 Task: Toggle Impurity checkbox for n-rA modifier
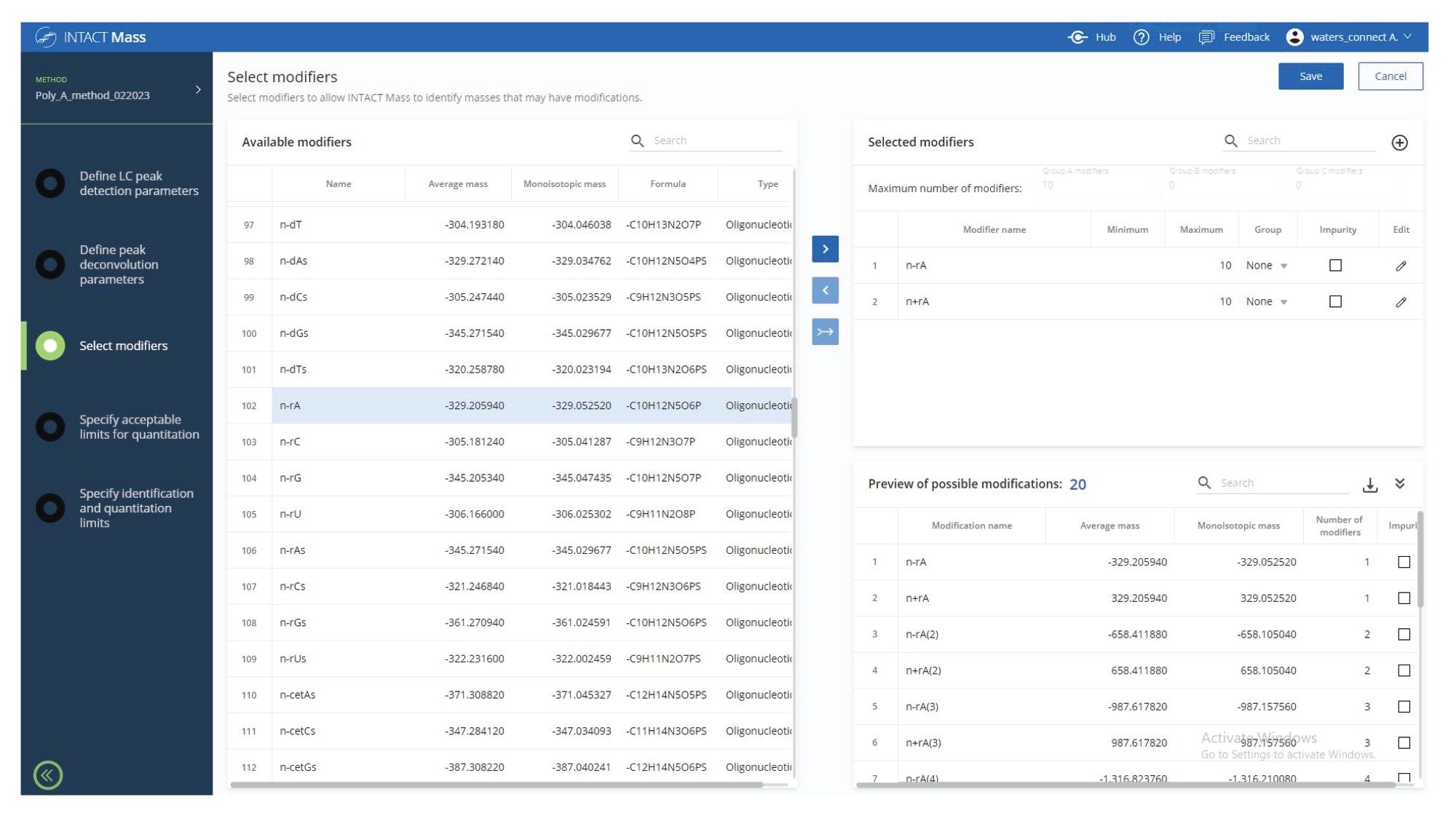pos(1335,266)
